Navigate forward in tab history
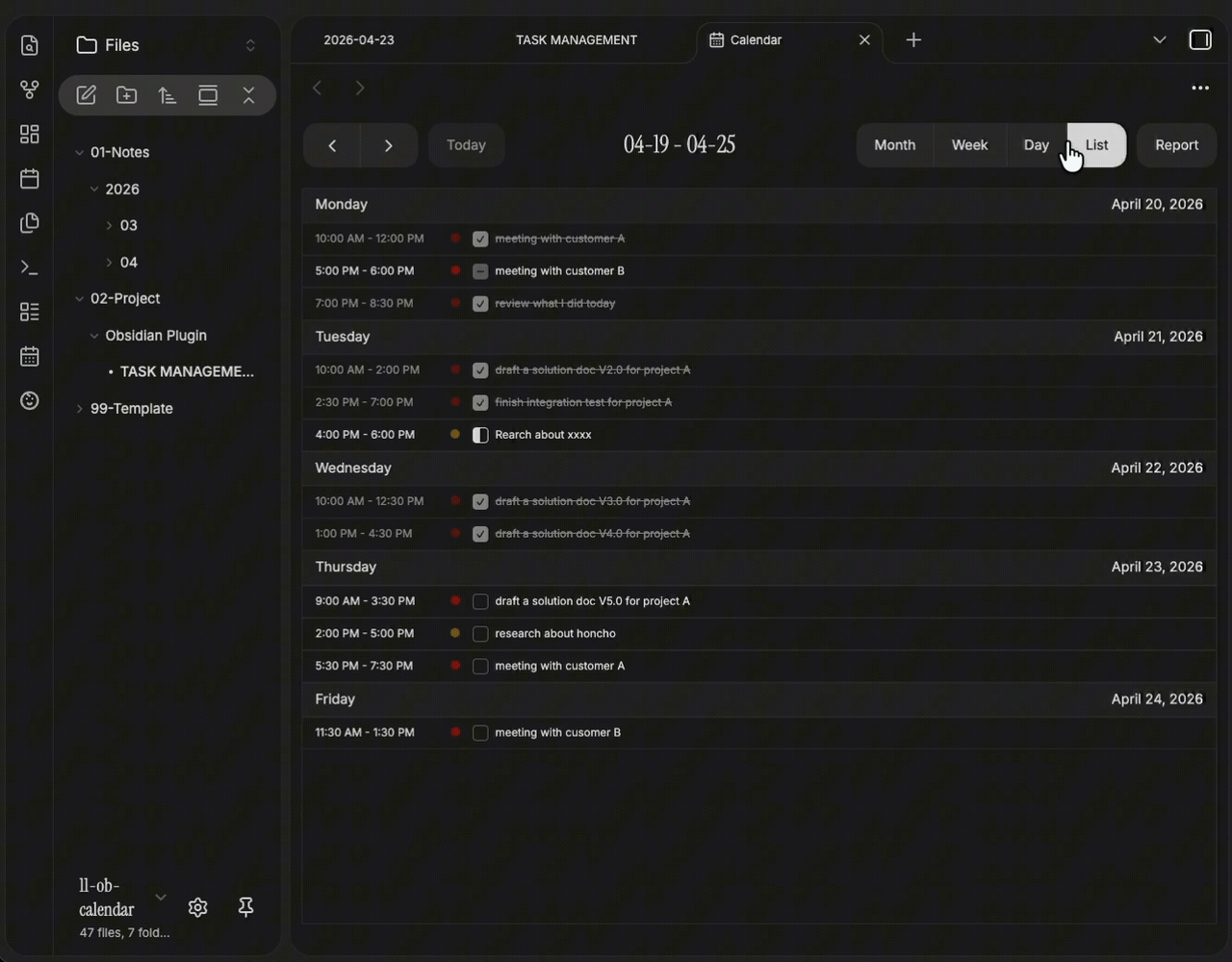The height and width of the screenshot is (962, 1232). click(x=360, y=88)
